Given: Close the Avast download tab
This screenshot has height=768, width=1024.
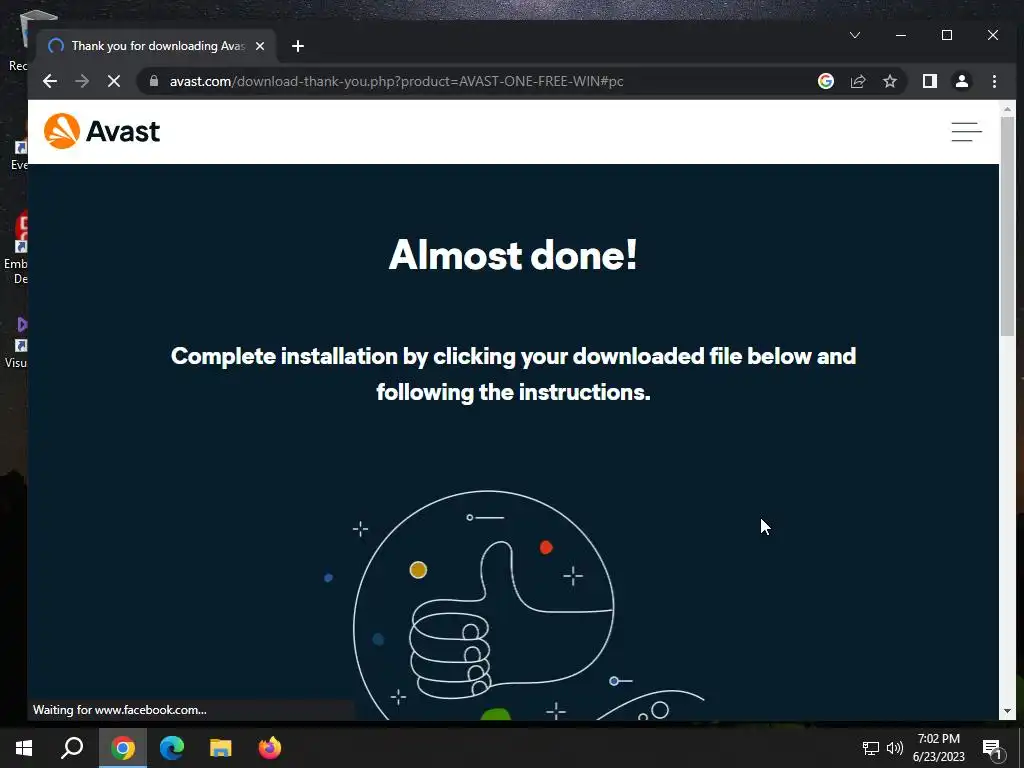Looking at the screenshot, I should click(x=260, y=46).
